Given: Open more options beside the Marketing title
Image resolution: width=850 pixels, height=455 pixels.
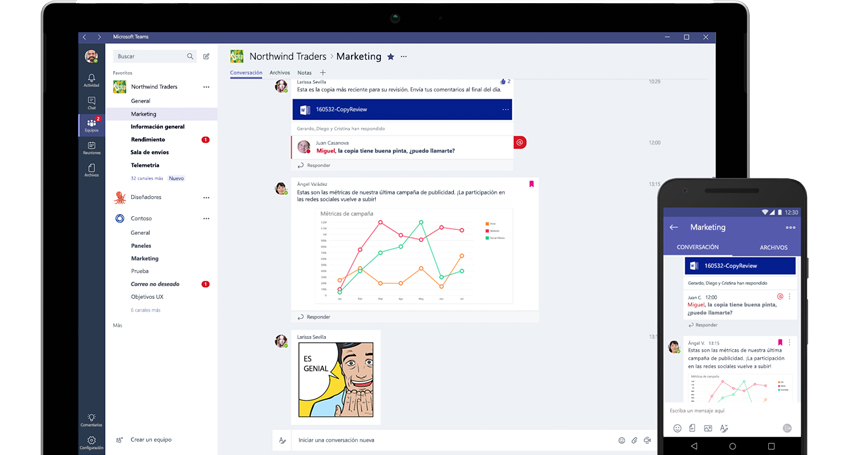Looking at the screenshot, I should (404, 56).
